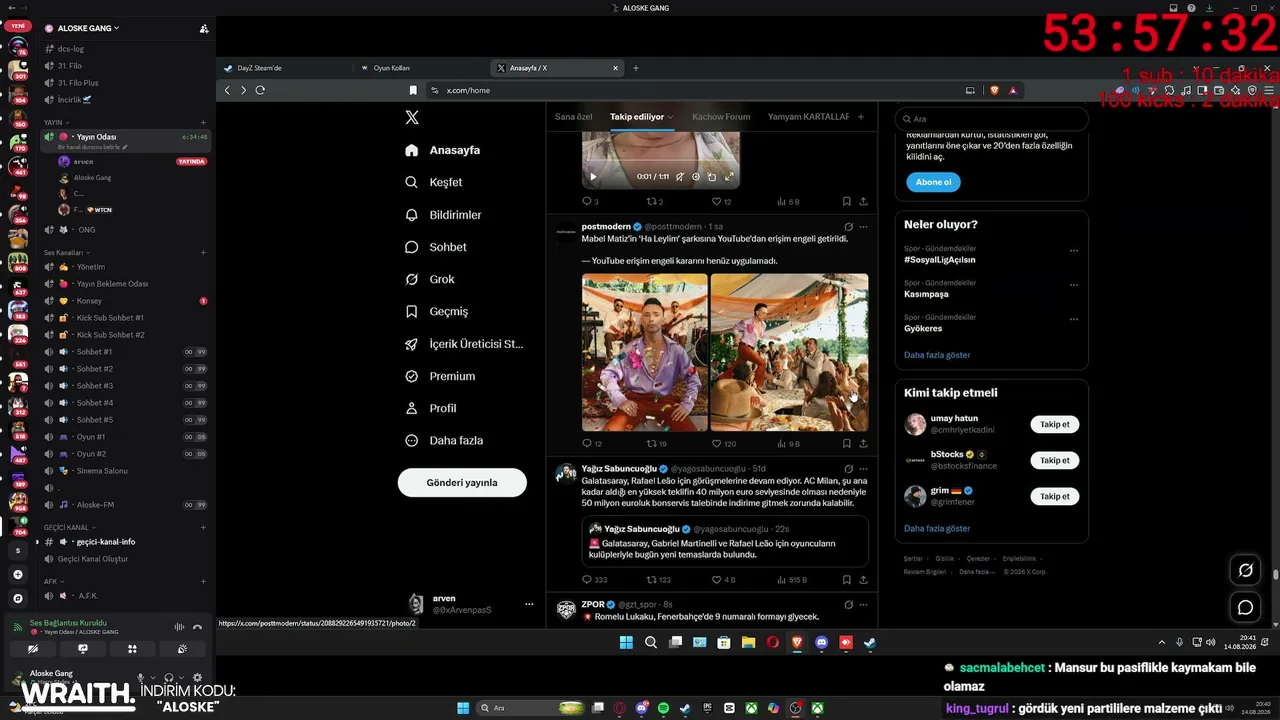Open floating chat bubble button at bottom right
Screen dimensions: 1280x720
click(x=1245, y=607)
